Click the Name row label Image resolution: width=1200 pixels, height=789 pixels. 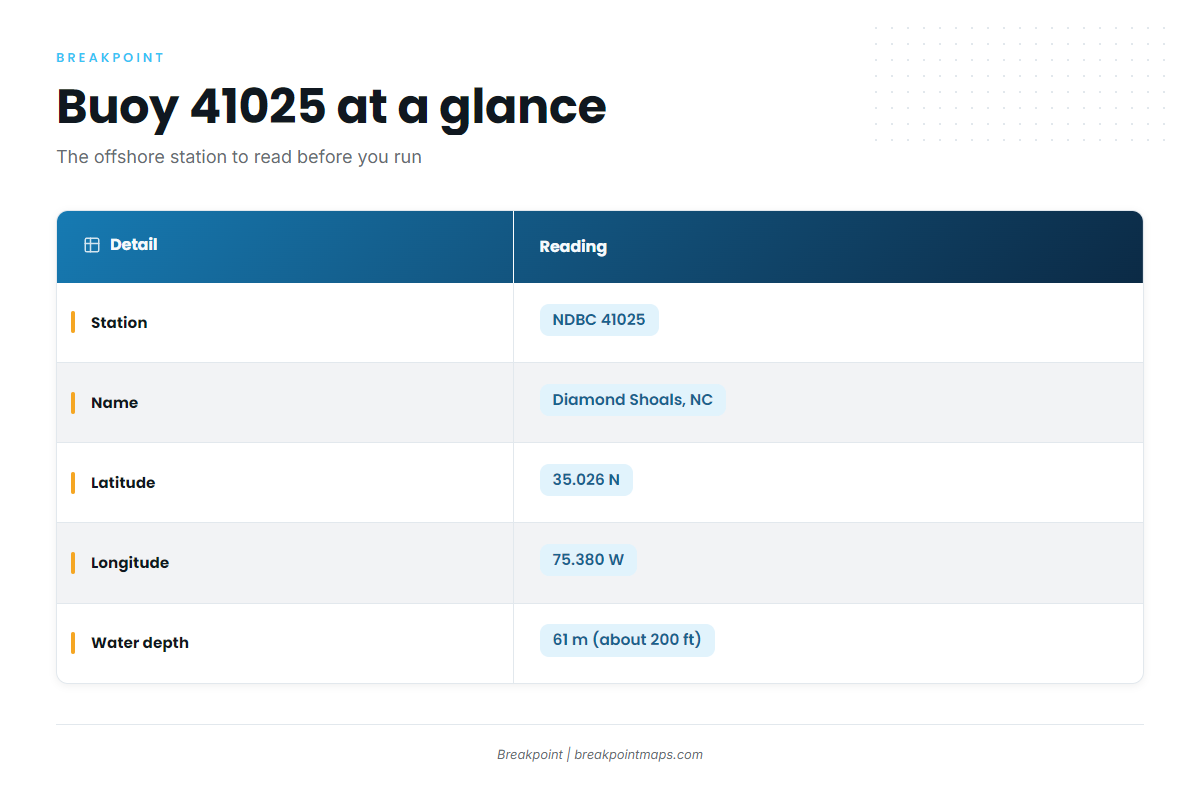(115, 403)
